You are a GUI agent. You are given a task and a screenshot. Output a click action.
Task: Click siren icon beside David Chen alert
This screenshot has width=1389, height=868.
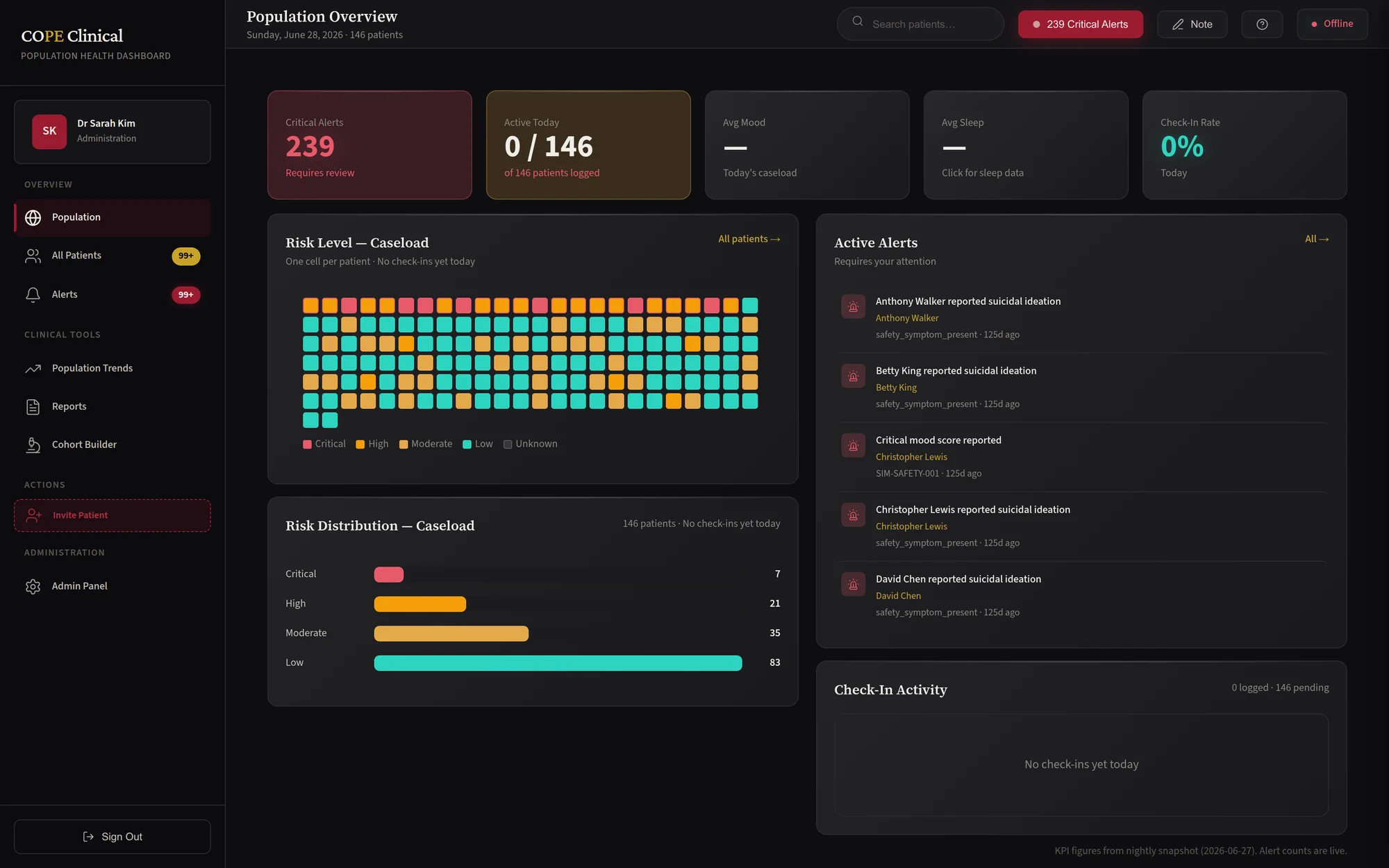853,585
